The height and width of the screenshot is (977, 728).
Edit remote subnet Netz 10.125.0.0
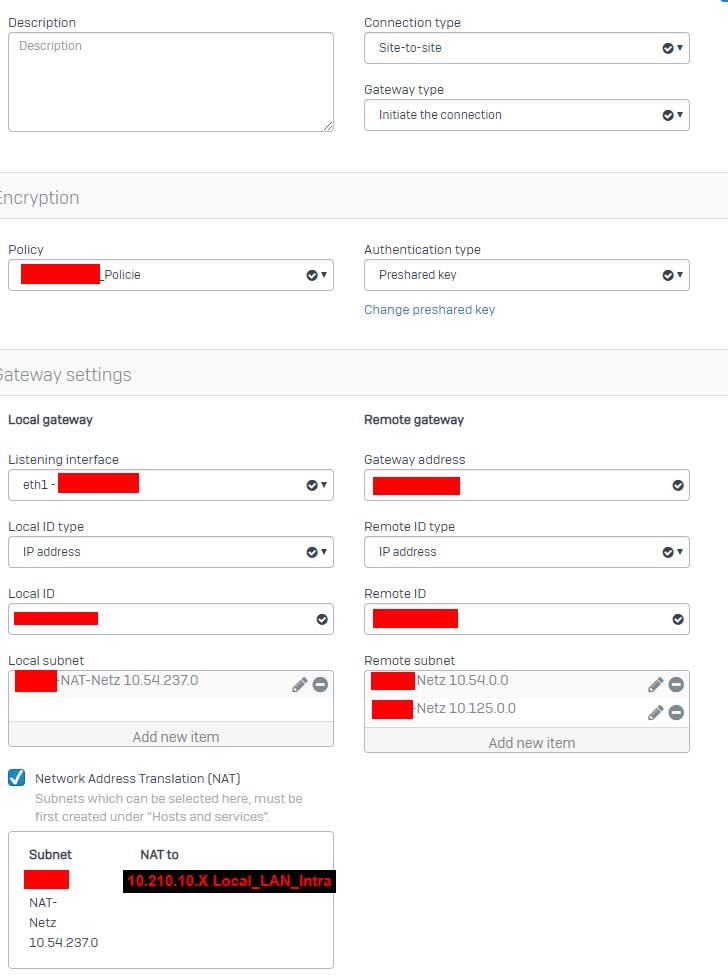point(655,713)
